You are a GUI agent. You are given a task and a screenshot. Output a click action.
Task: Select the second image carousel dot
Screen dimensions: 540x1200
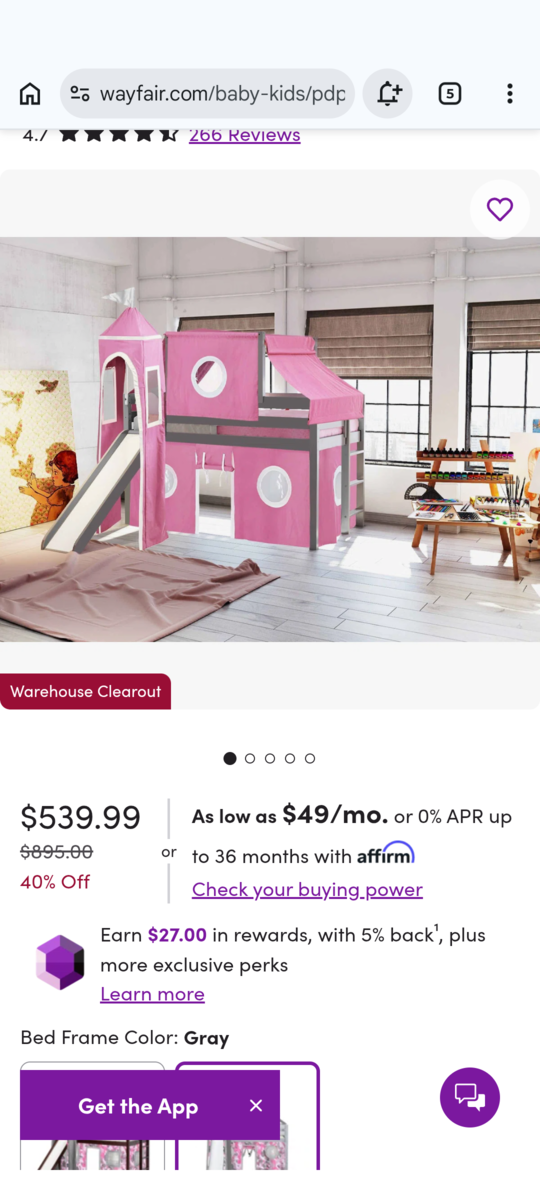(x=250, y=758)
